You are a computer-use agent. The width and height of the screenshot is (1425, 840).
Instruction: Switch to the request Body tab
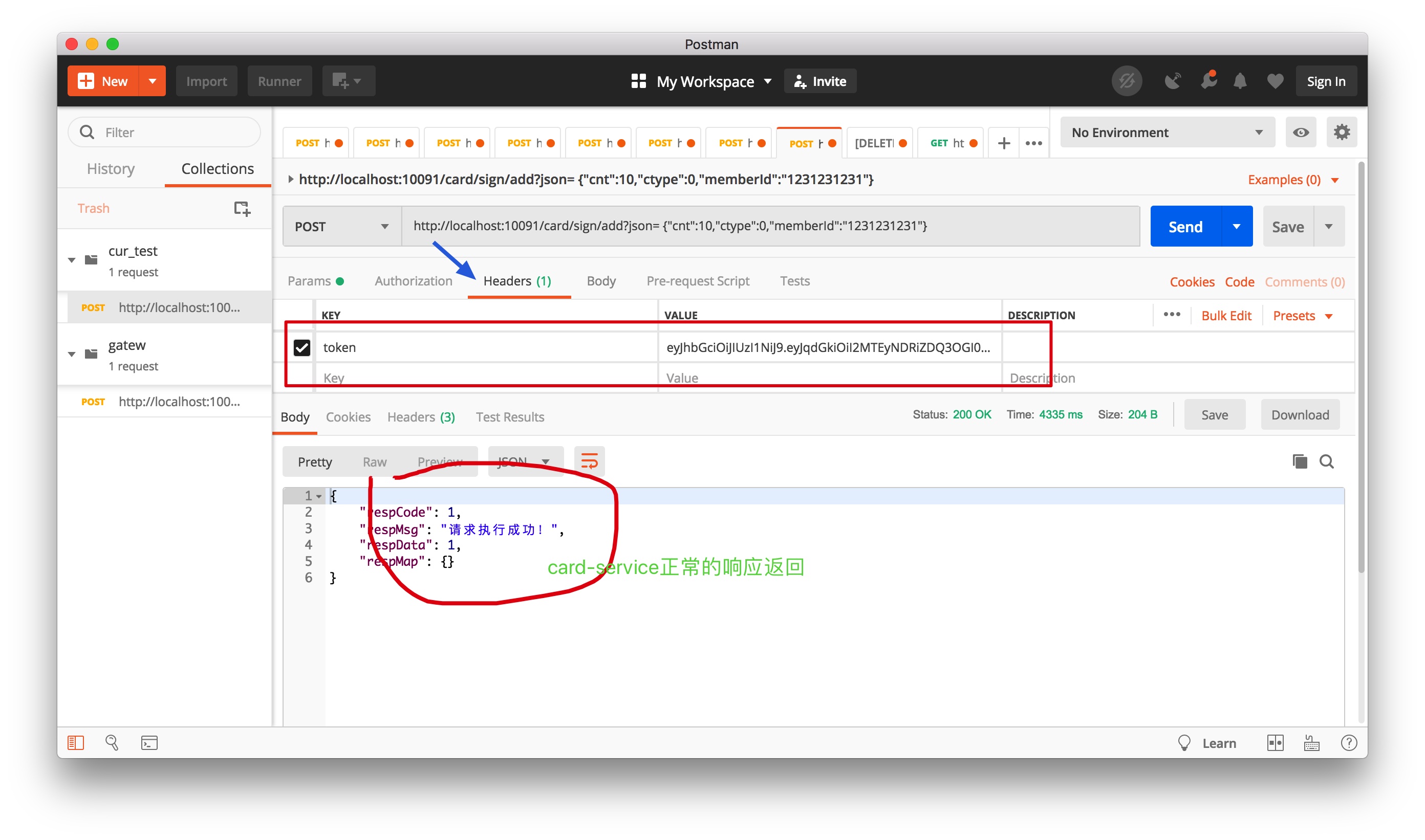[600, 281]
